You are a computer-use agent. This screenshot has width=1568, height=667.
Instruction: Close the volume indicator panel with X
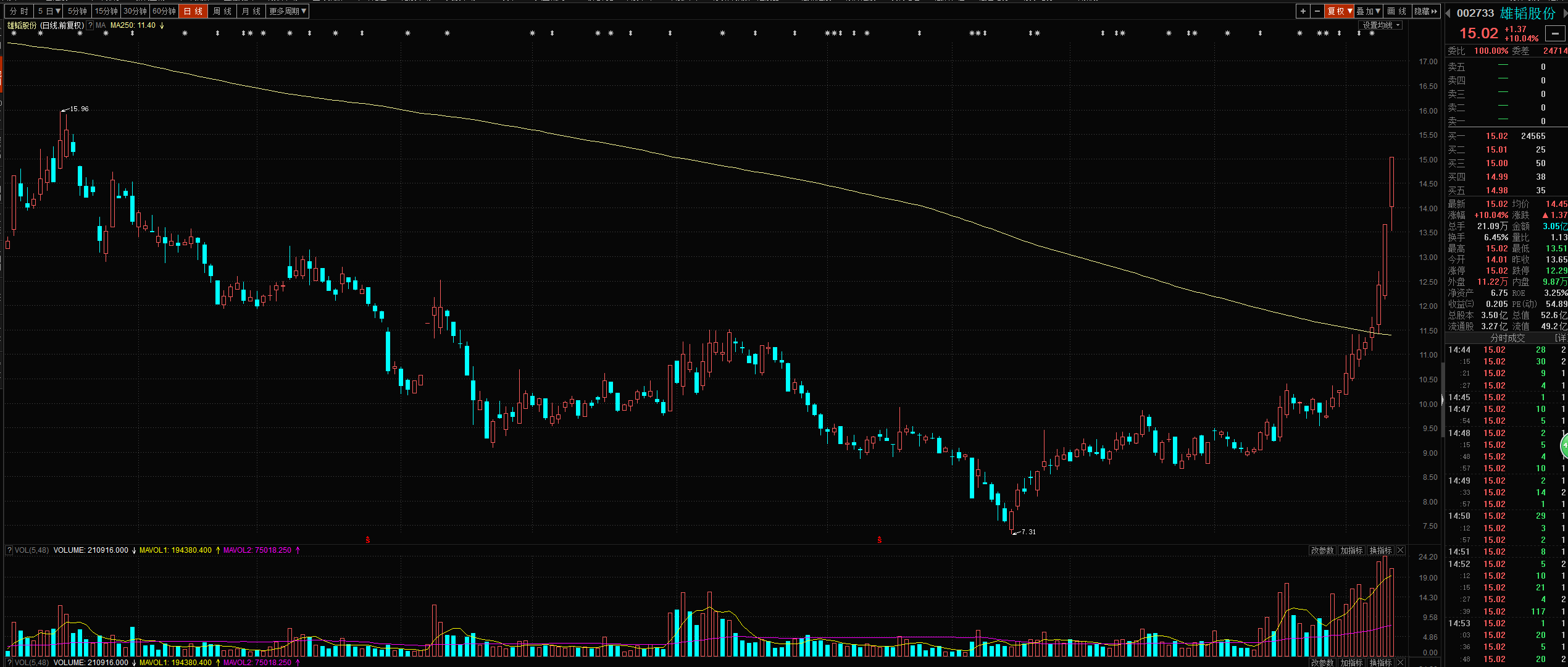click(1400, 550)
